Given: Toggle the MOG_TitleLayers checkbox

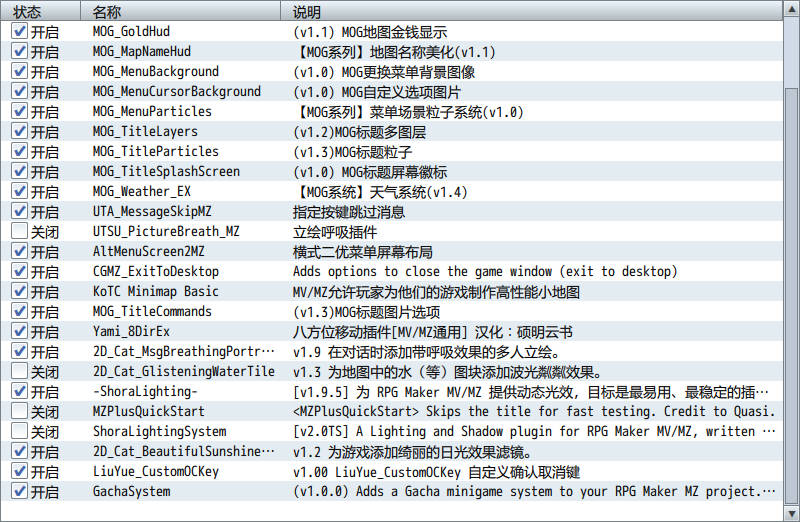Looking at the screenshot, I should [19, 131].
